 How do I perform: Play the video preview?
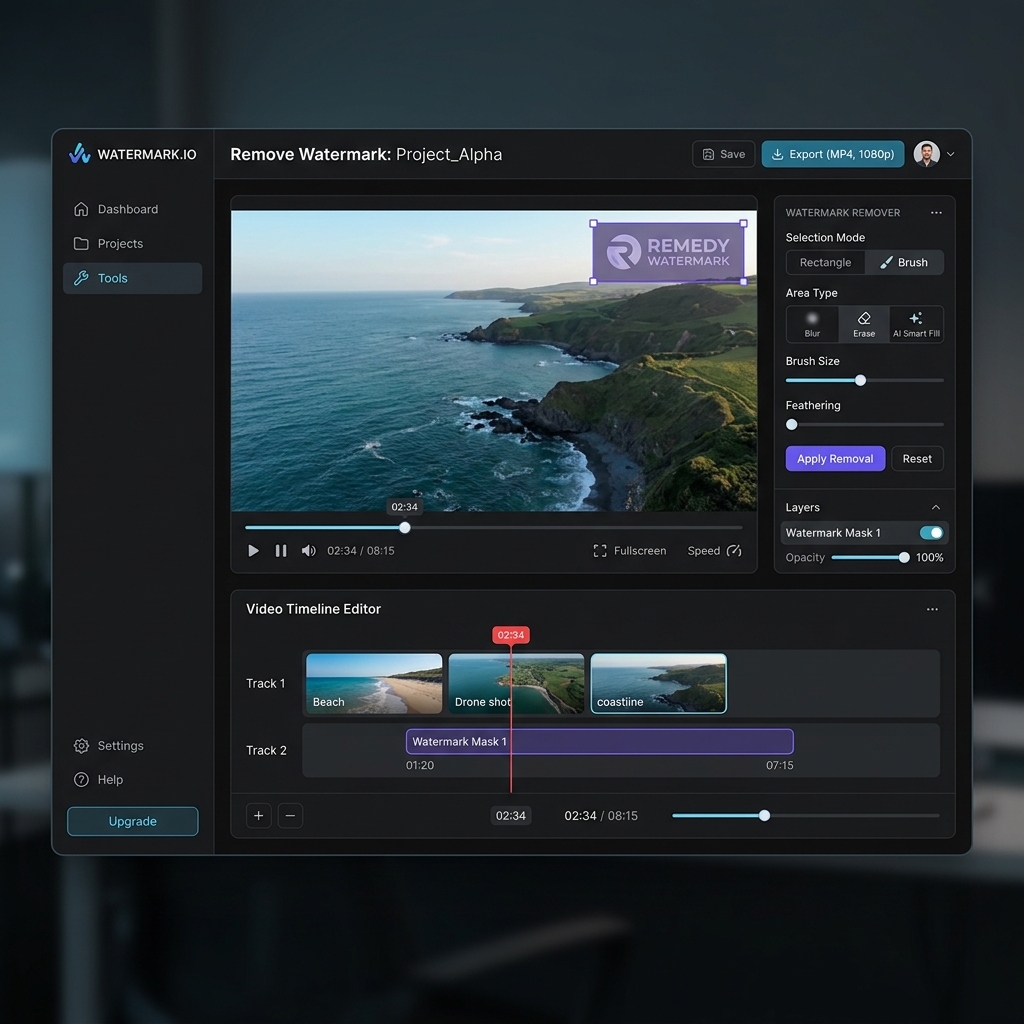pyautogui.click(x=253, y=551)
